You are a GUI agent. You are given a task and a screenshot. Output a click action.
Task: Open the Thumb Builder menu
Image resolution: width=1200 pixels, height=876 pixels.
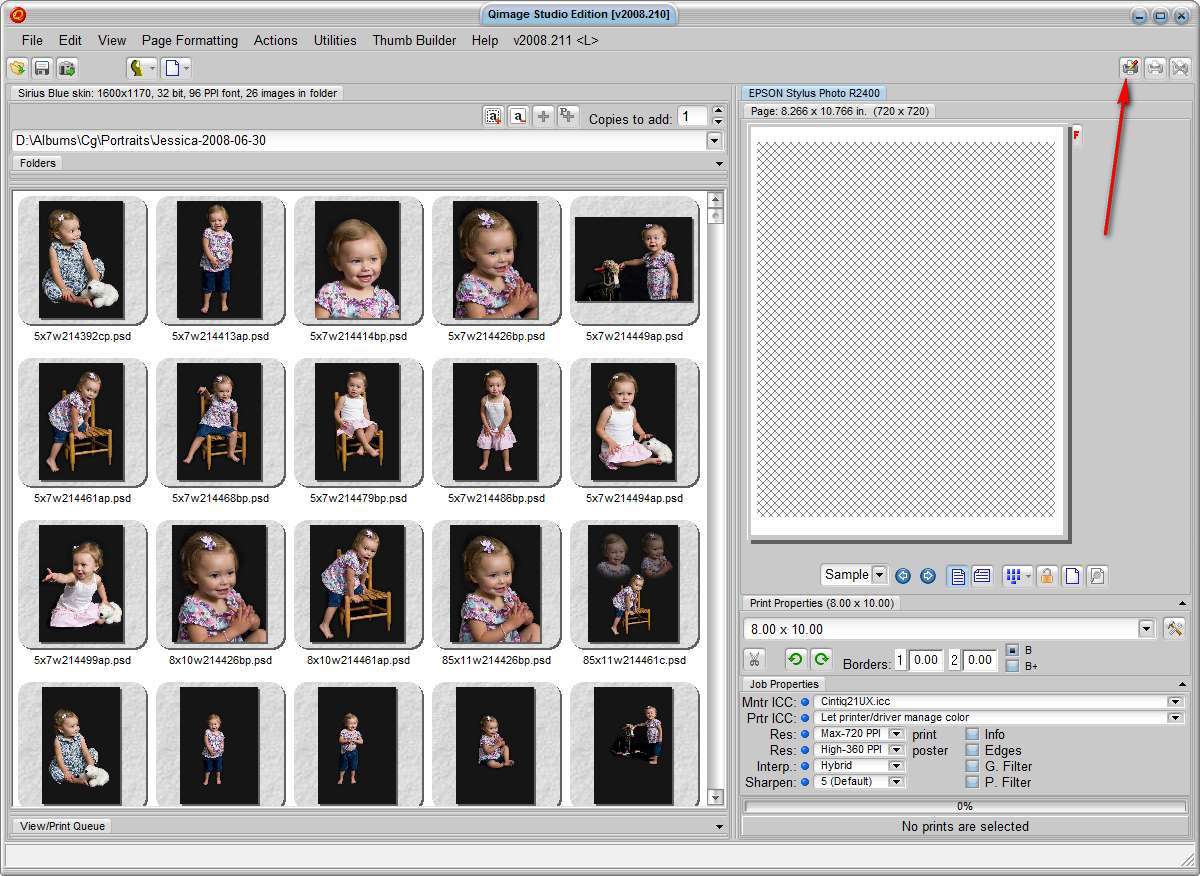coord(414,40)
